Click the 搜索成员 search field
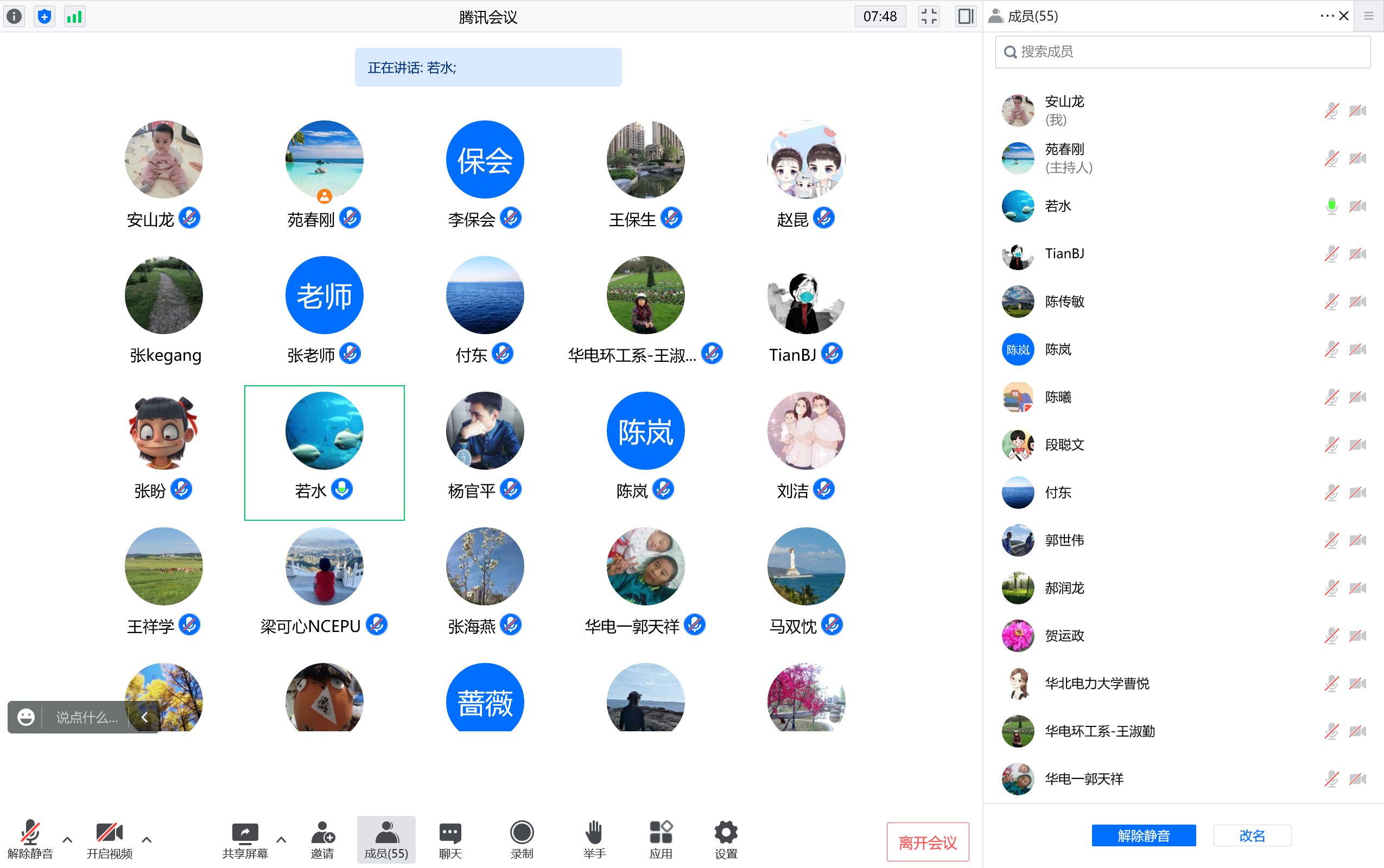Screen dimensions: 1384x868 [x=1183, y=52]
